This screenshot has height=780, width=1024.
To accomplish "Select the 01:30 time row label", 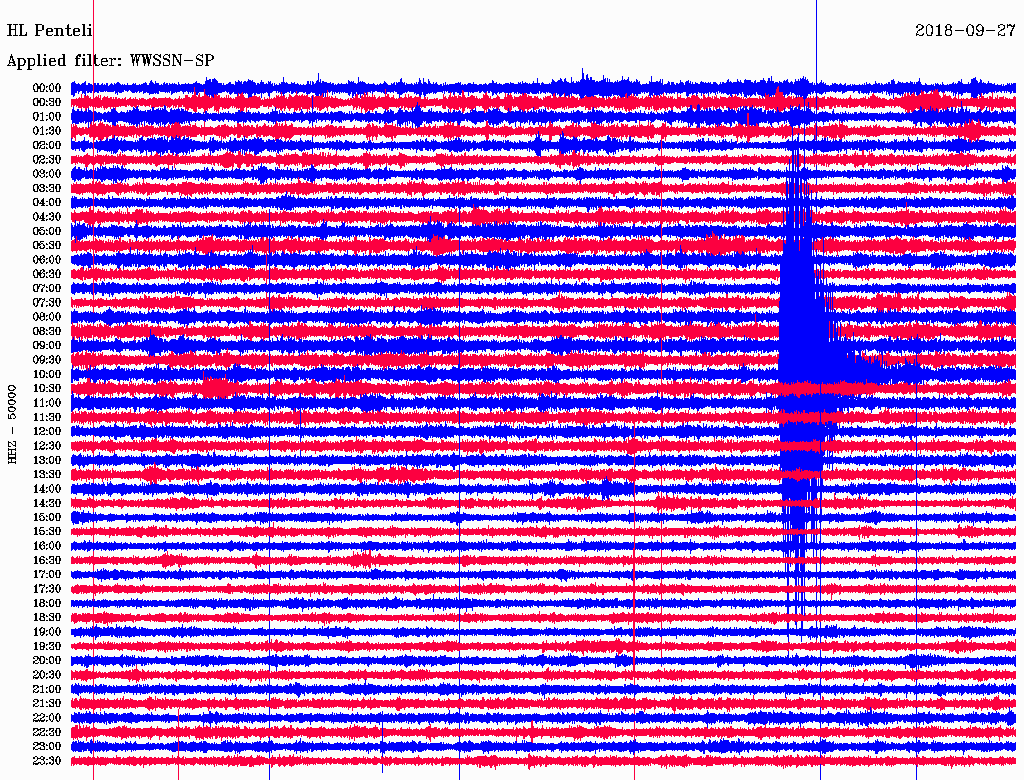I will tap(46, 131).
